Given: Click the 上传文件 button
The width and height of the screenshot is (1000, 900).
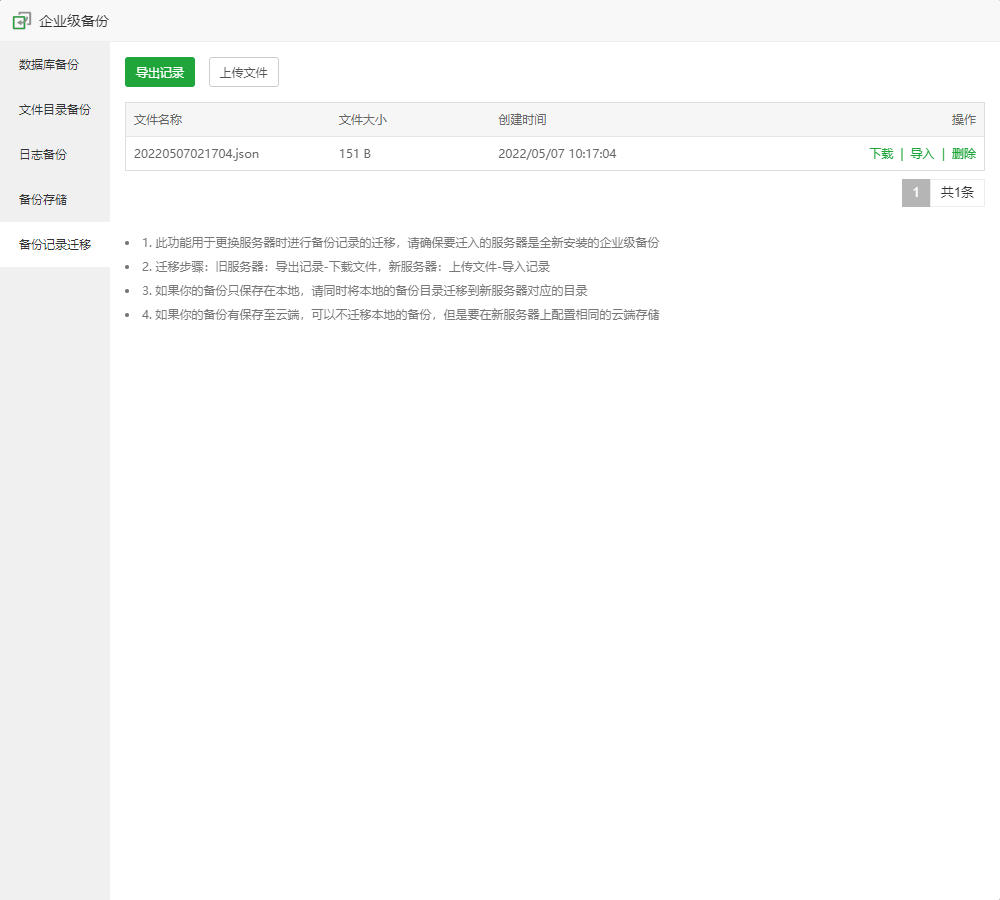Looking at the screenshot, I should (243, 73).
